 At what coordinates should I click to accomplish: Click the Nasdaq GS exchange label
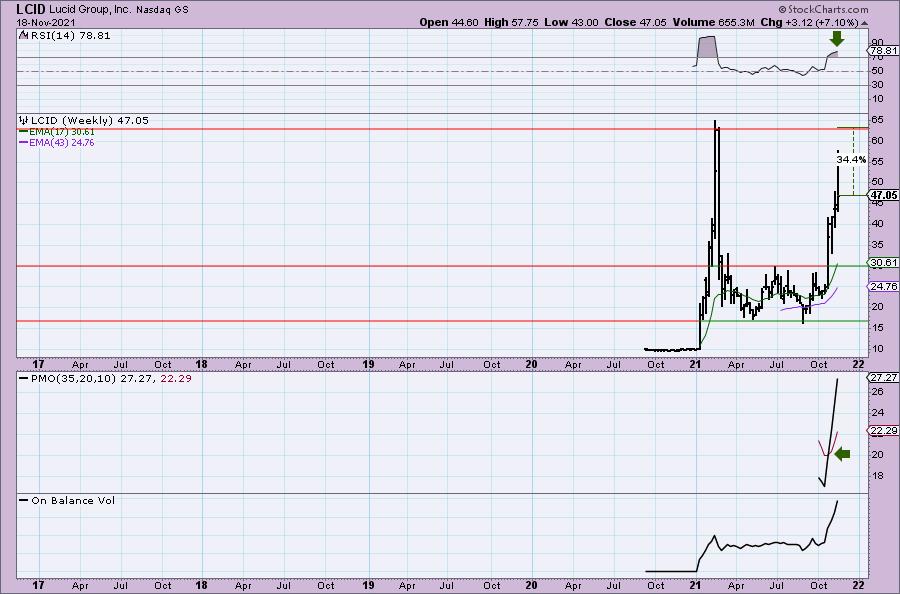point(162,10)
